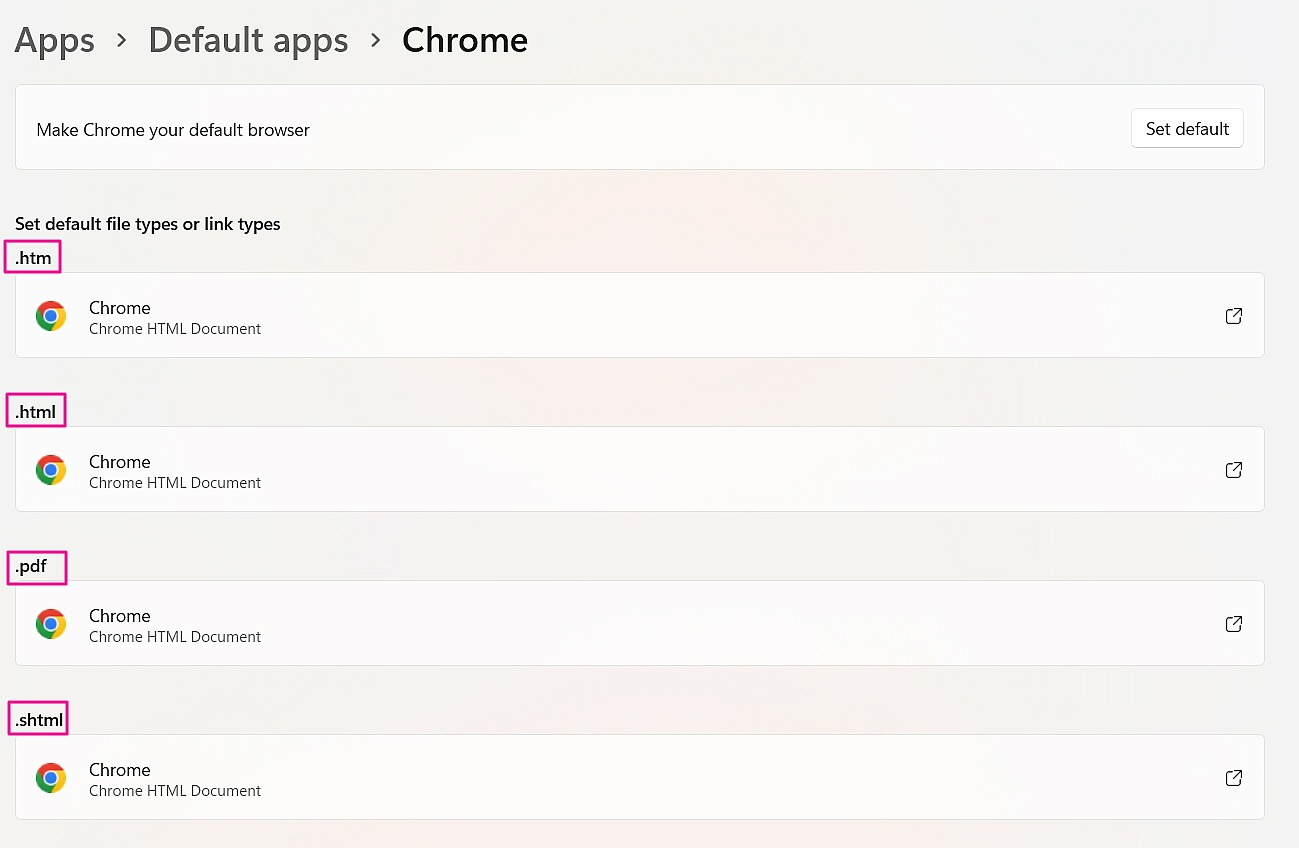Click Chrome logo in .pdf row
Image resolution: width=1299 pixels, height=848 pixels.
[51, 624]
